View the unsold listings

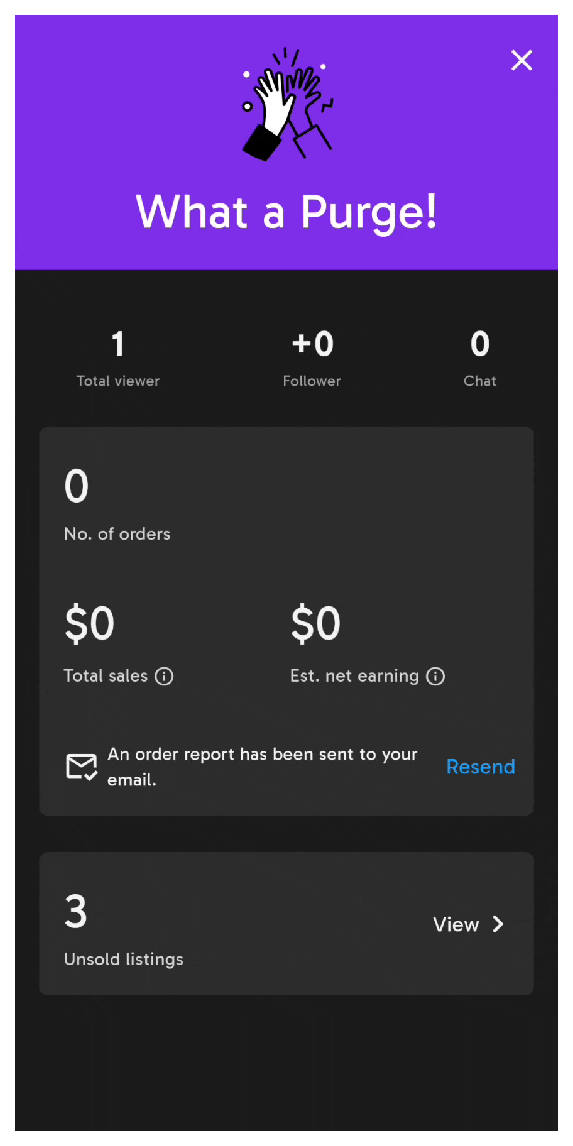pyautogui.click(x=456, y=925)
